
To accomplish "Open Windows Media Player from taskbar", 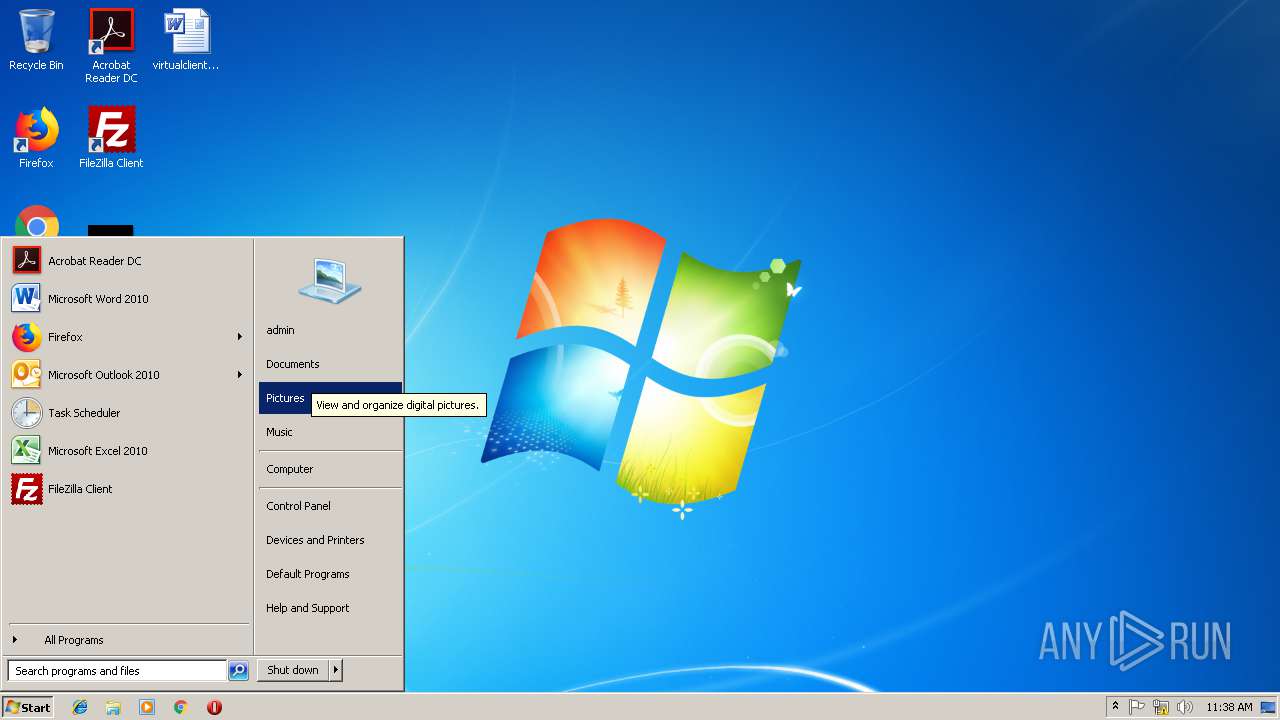I will pos(147,707).
